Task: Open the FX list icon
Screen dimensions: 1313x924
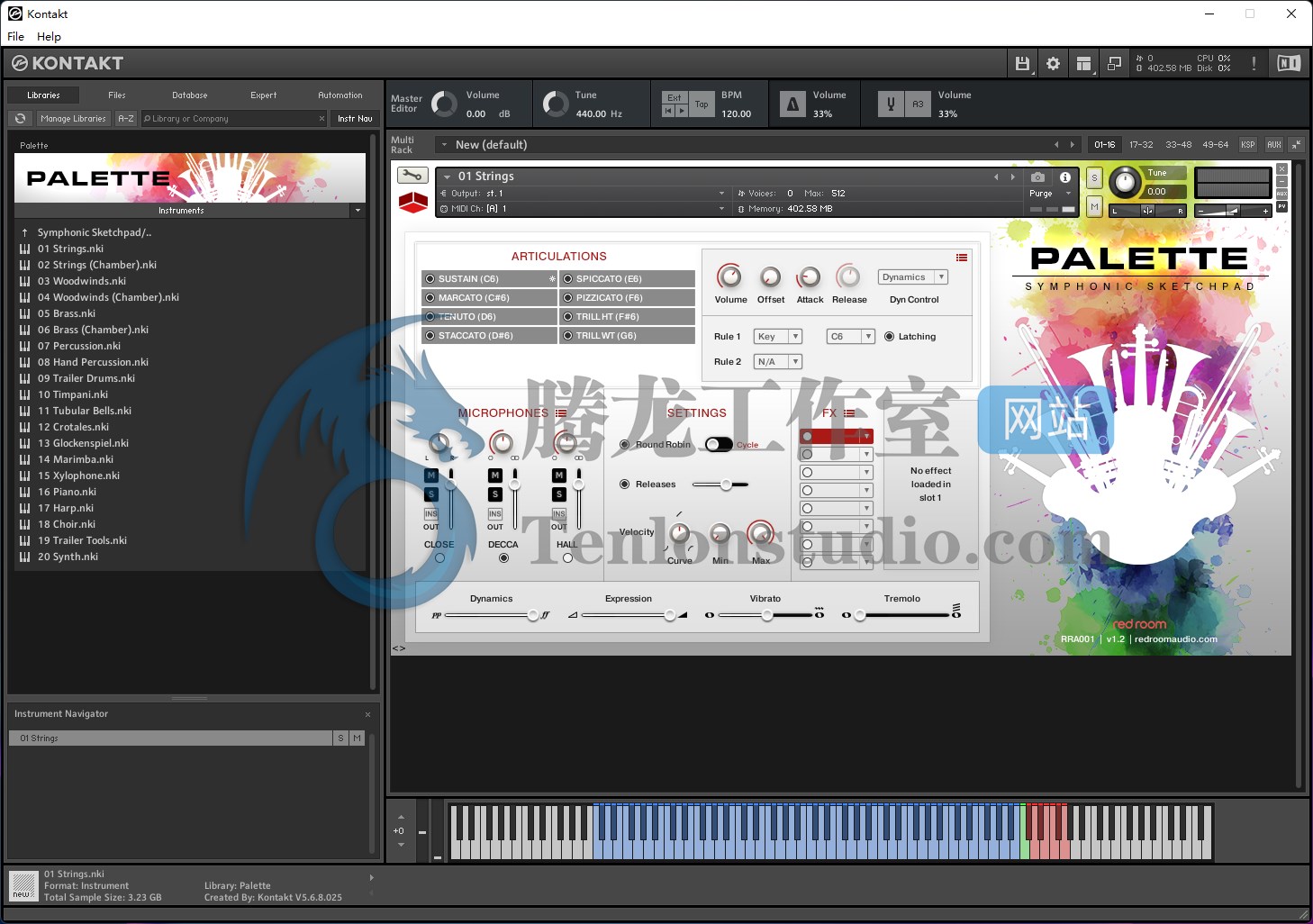Action: [x=849, y=413]
